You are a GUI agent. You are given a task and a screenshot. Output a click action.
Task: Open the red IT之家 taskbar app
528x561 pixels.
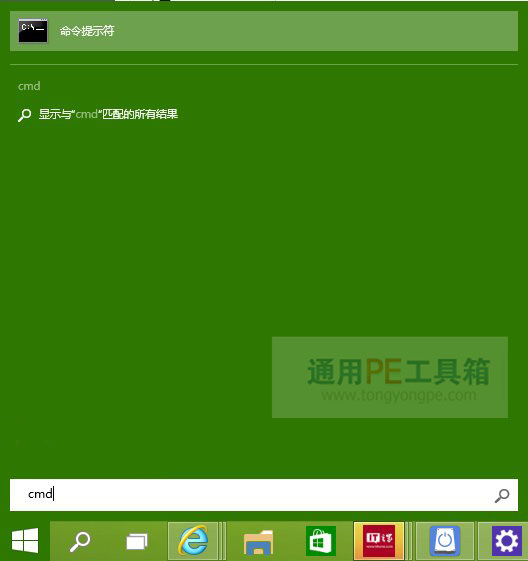point(379,541)
